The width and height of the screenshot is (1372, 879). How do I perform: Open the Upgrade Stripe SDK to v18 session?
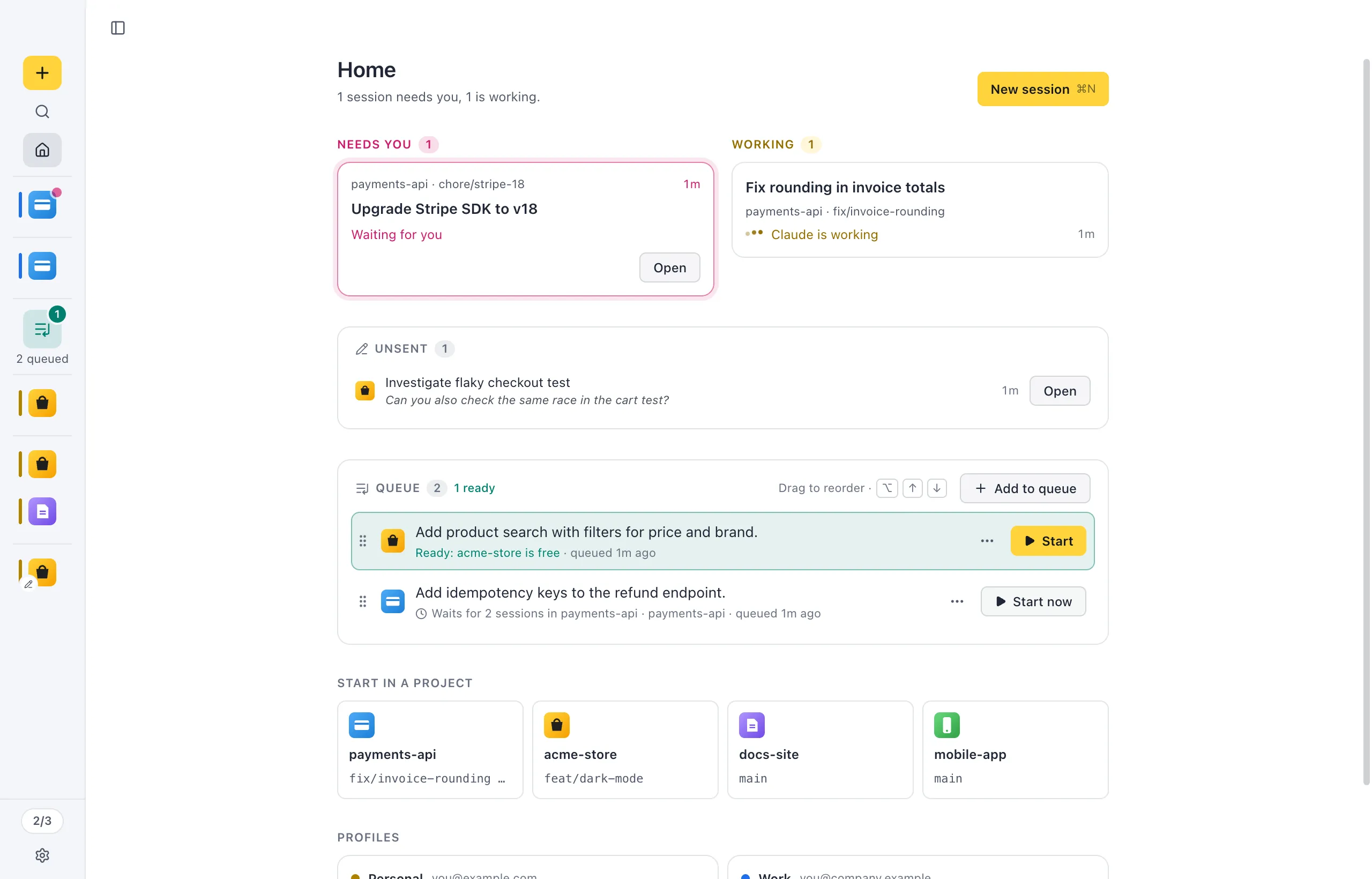pyautogui.click(x=669, y=267)
